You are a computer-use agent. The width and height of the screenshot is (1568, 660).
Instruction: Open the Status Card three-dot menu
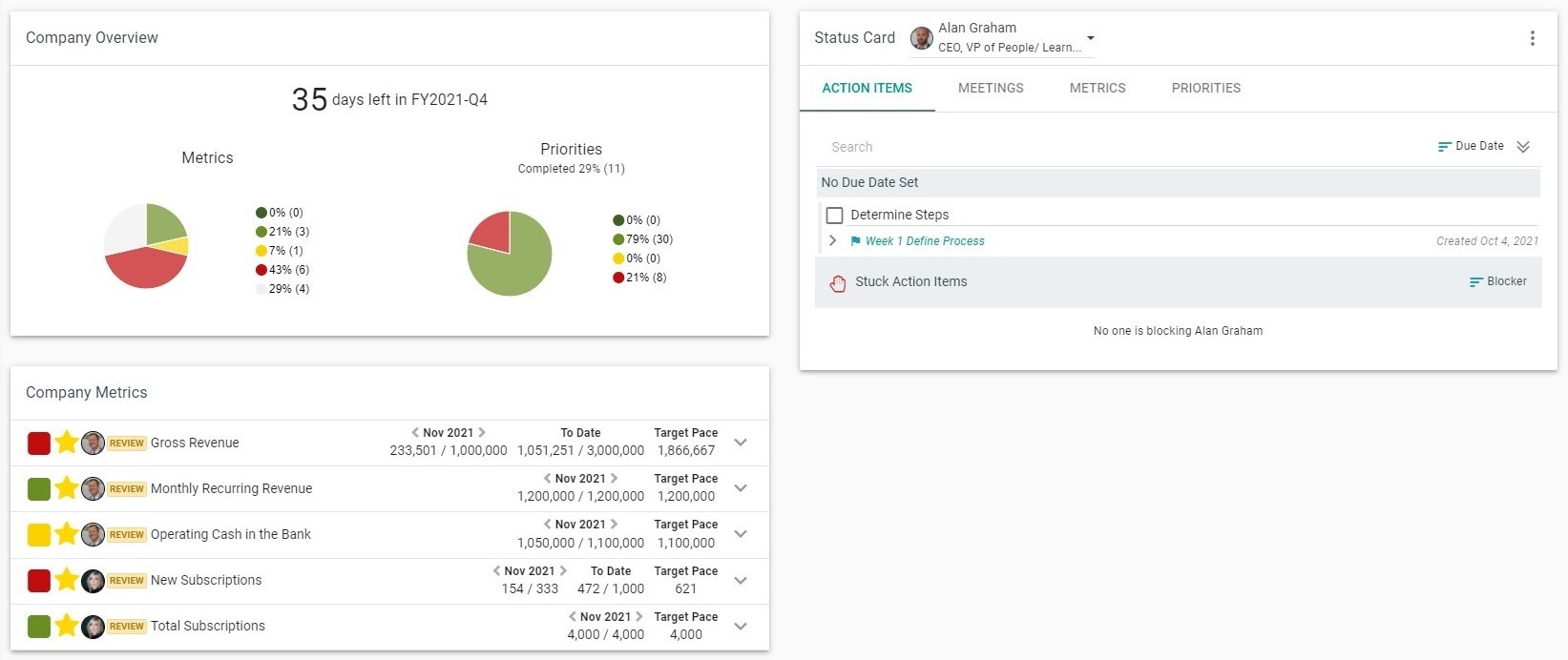coord(1532,38)
